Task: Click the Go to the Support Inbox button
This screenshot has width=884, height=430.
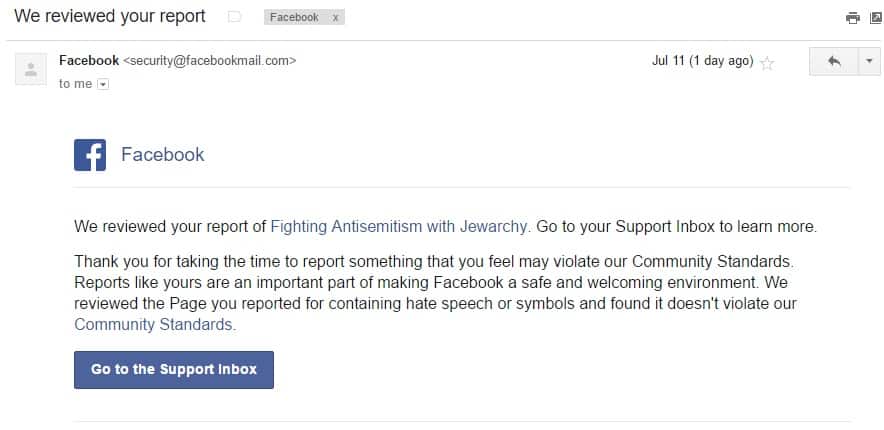Action: click(x=174, y=370)
